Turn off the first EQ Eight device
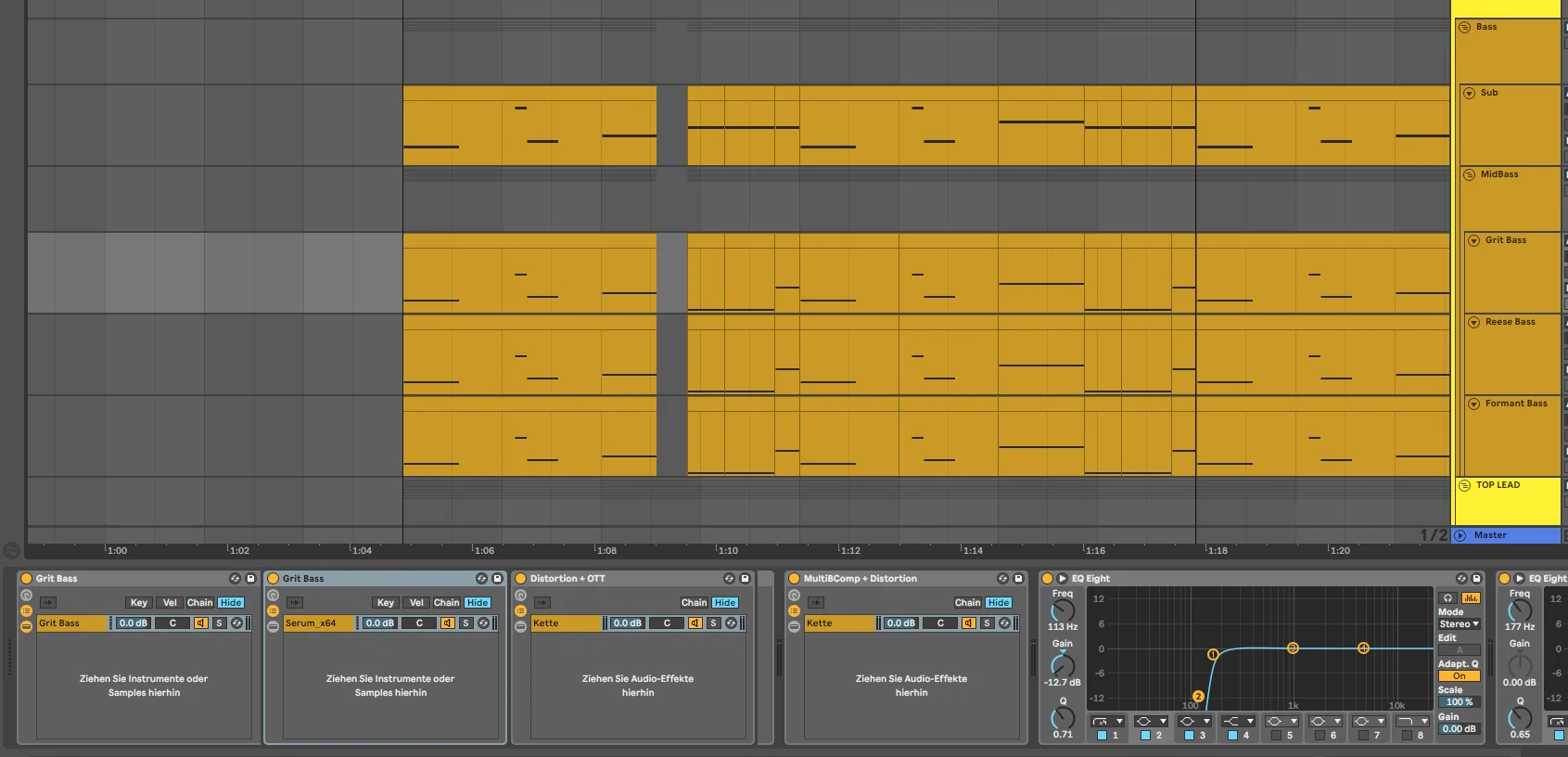1568x757 pixels. pyautogui.click(x=1047, y=578)
